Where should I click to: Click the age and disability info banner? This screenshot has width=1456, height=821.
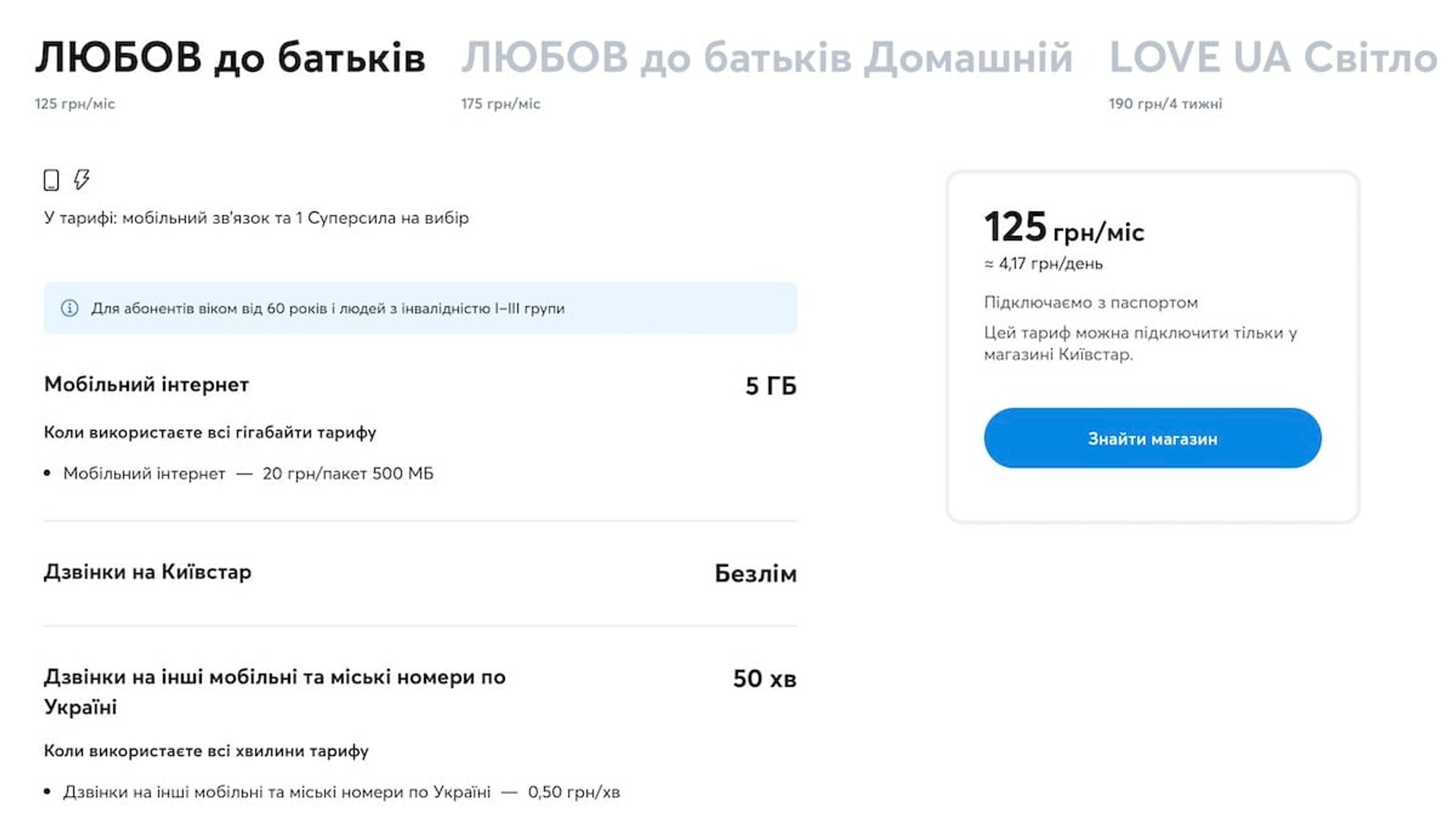(x=420, y=308)
